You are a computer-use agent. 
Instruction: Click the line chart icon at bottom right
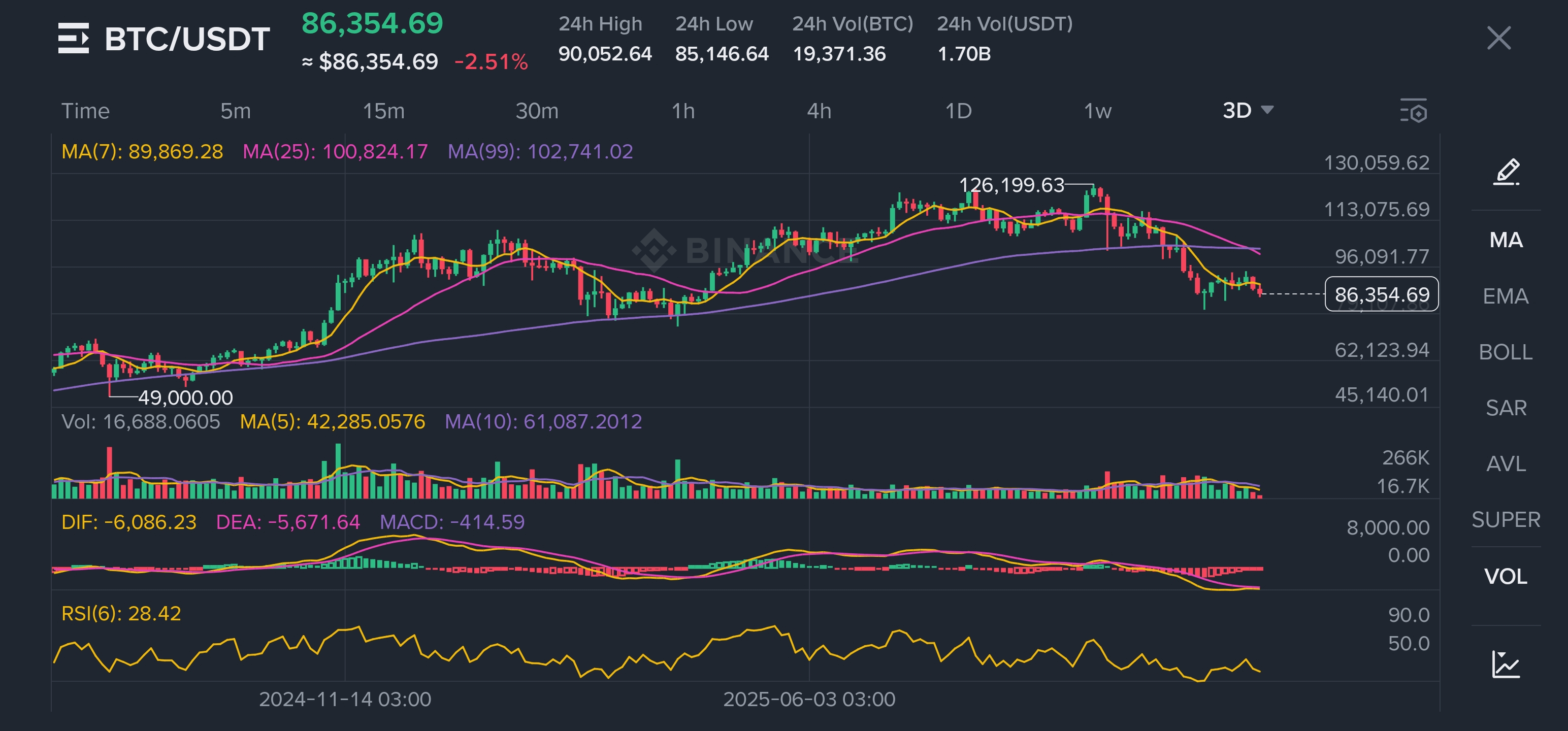[1506, 664]
